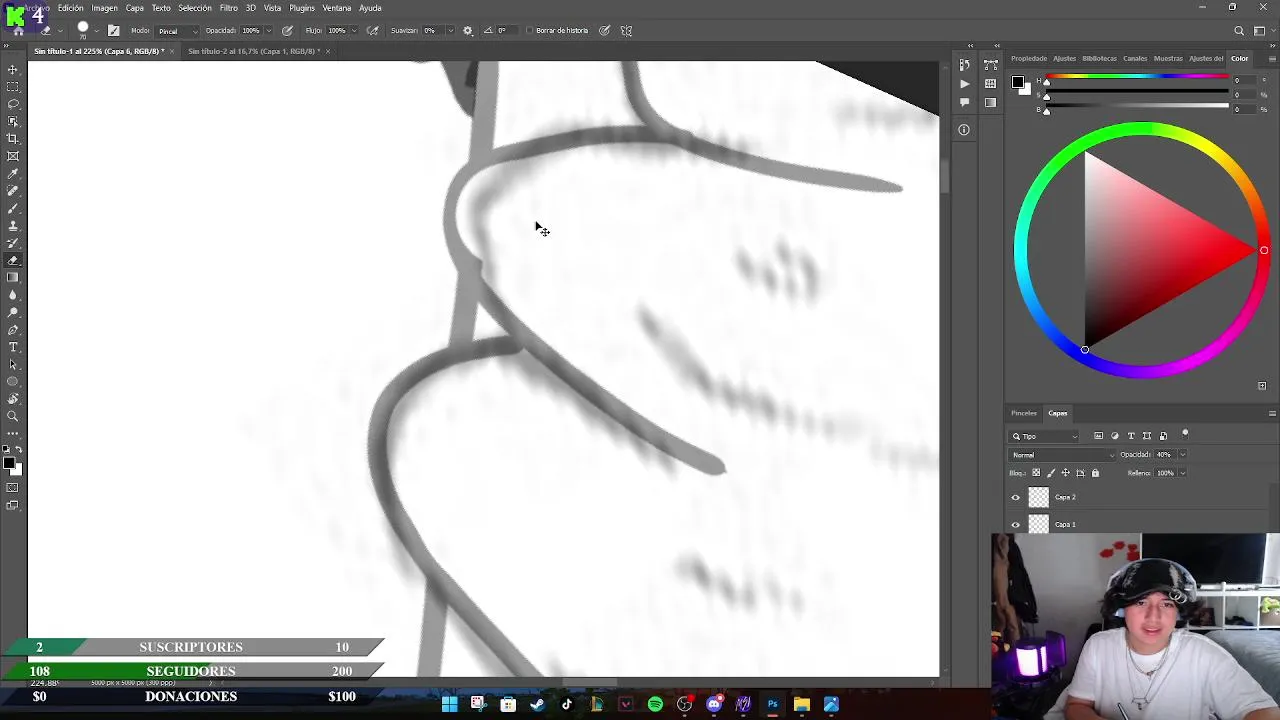The height and width of the screenshot is (720, 1280).
Task: Open the brush preset picker arrow
Action: click(x=97, y=31)
